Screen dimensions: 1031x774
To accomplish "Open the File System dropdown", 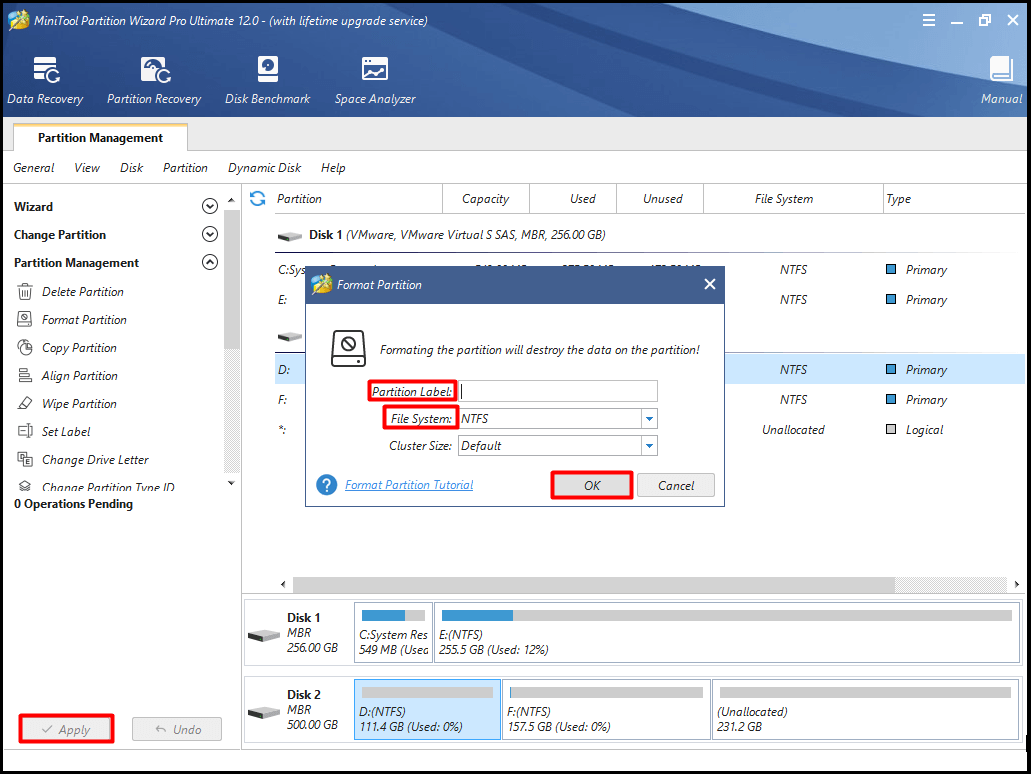I will [649, 418].
